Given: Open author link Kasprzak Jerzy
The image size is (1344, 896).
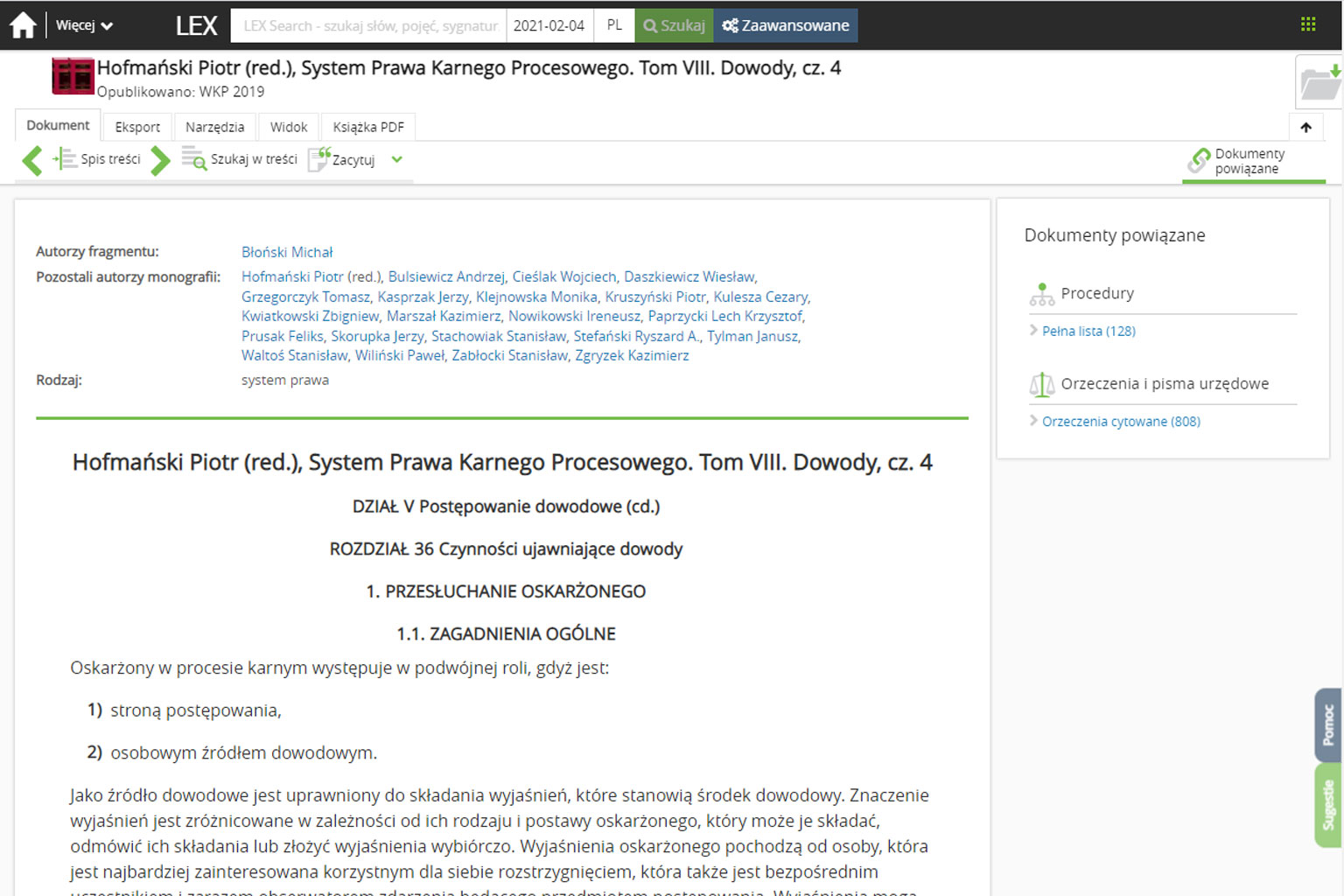Looking at the screenshot, I should pos(423,297).
